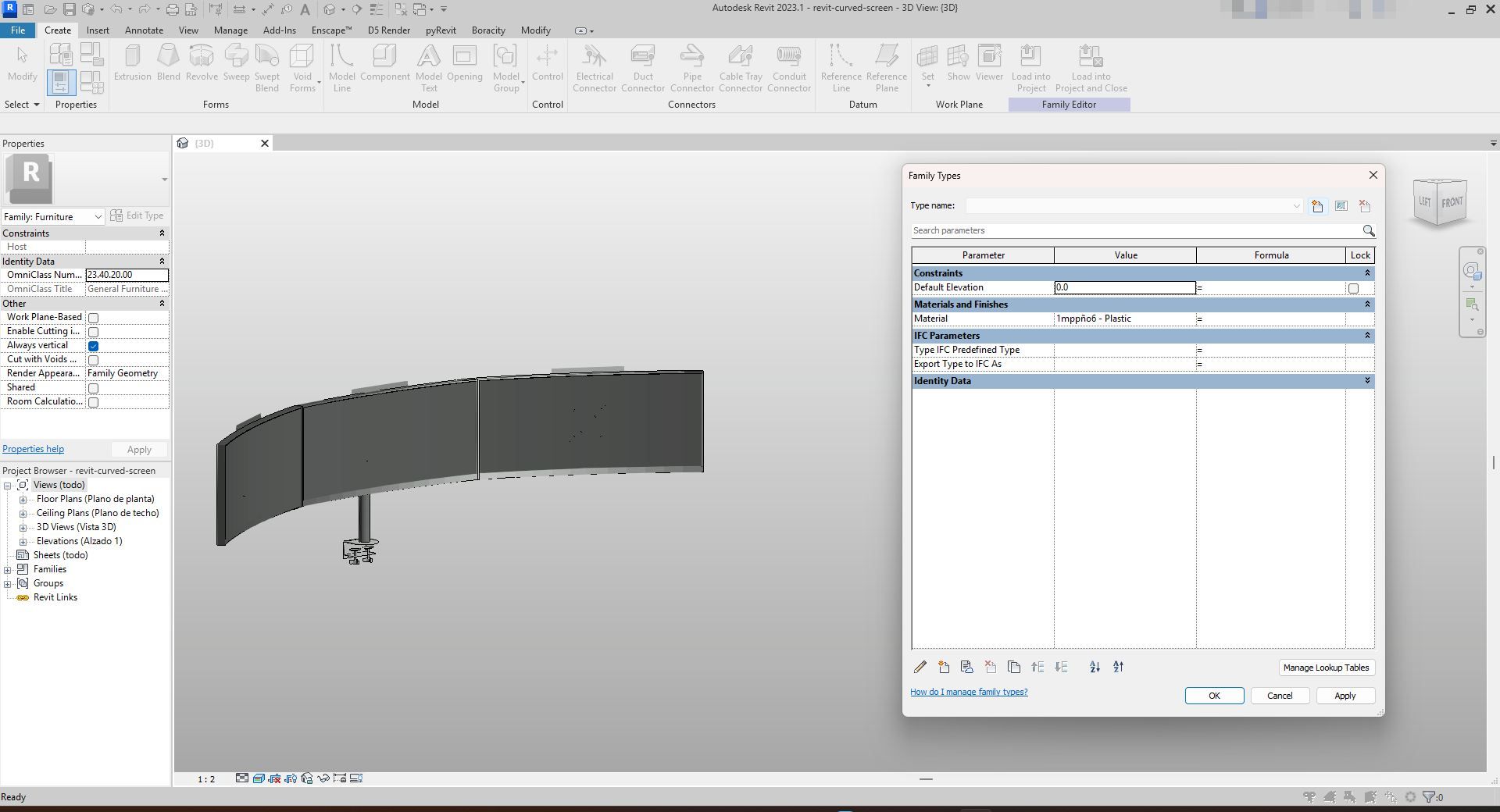This screenshot has height=812, width=1500.
Task: Open the Electrical Connector tool
Action: (595, 68)
